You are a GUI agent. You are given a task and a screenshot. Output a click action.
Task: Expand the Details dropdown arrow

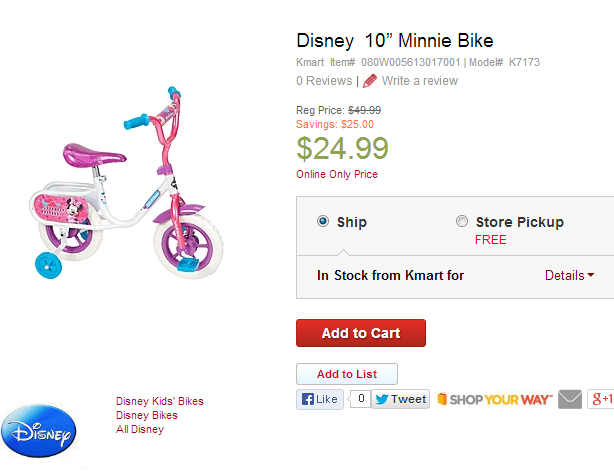591,276
